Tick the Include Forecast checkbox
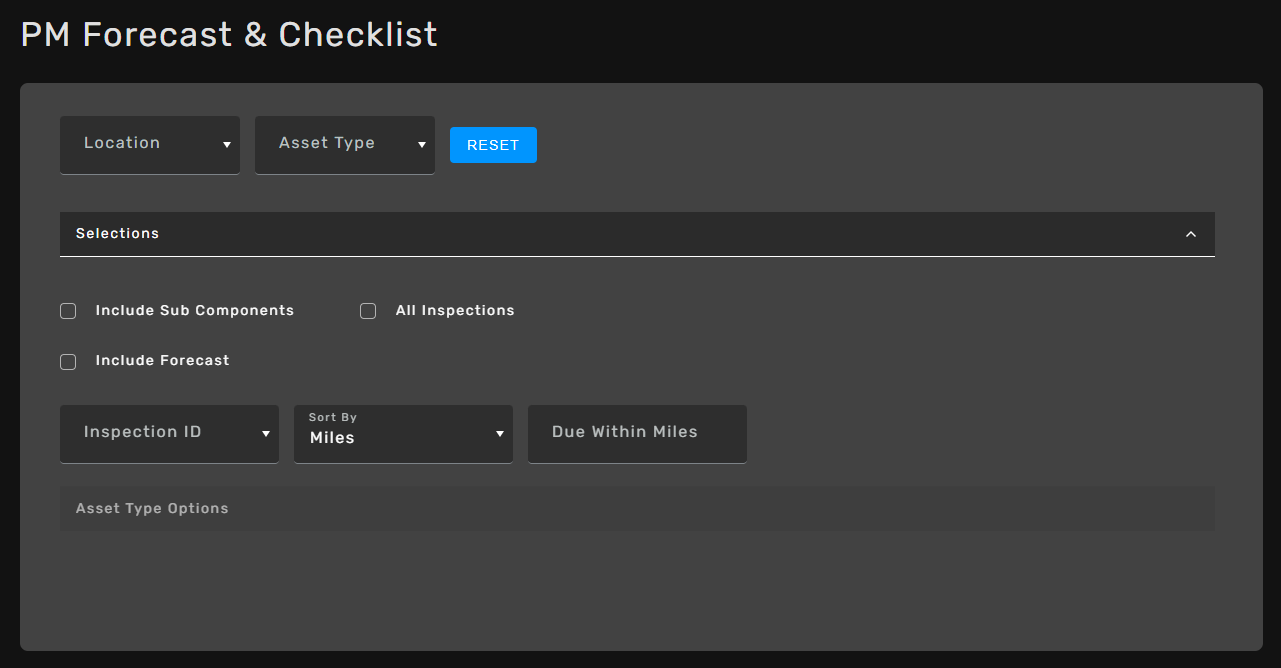 (x=68, y=361)
